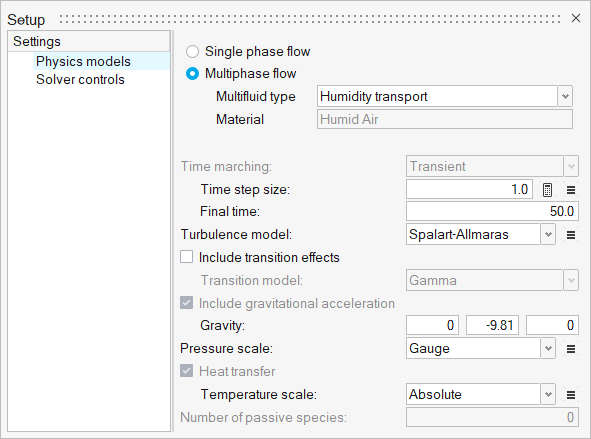The height and width of the screenshot is (439, 591).
Task: Enable Include transition effects checkbox
Action: coord(187,257)
